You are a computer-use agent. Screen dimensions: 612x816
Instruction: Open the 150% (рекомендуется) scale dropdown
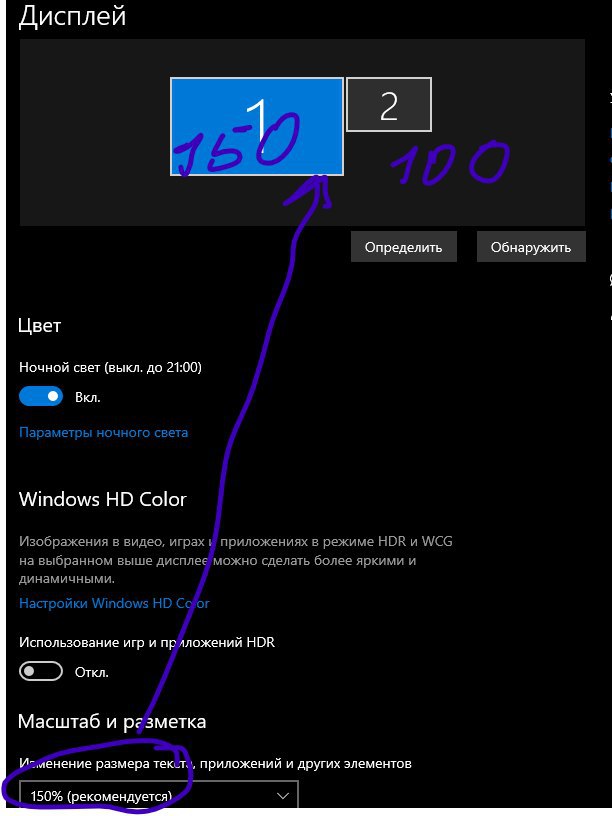159,795
